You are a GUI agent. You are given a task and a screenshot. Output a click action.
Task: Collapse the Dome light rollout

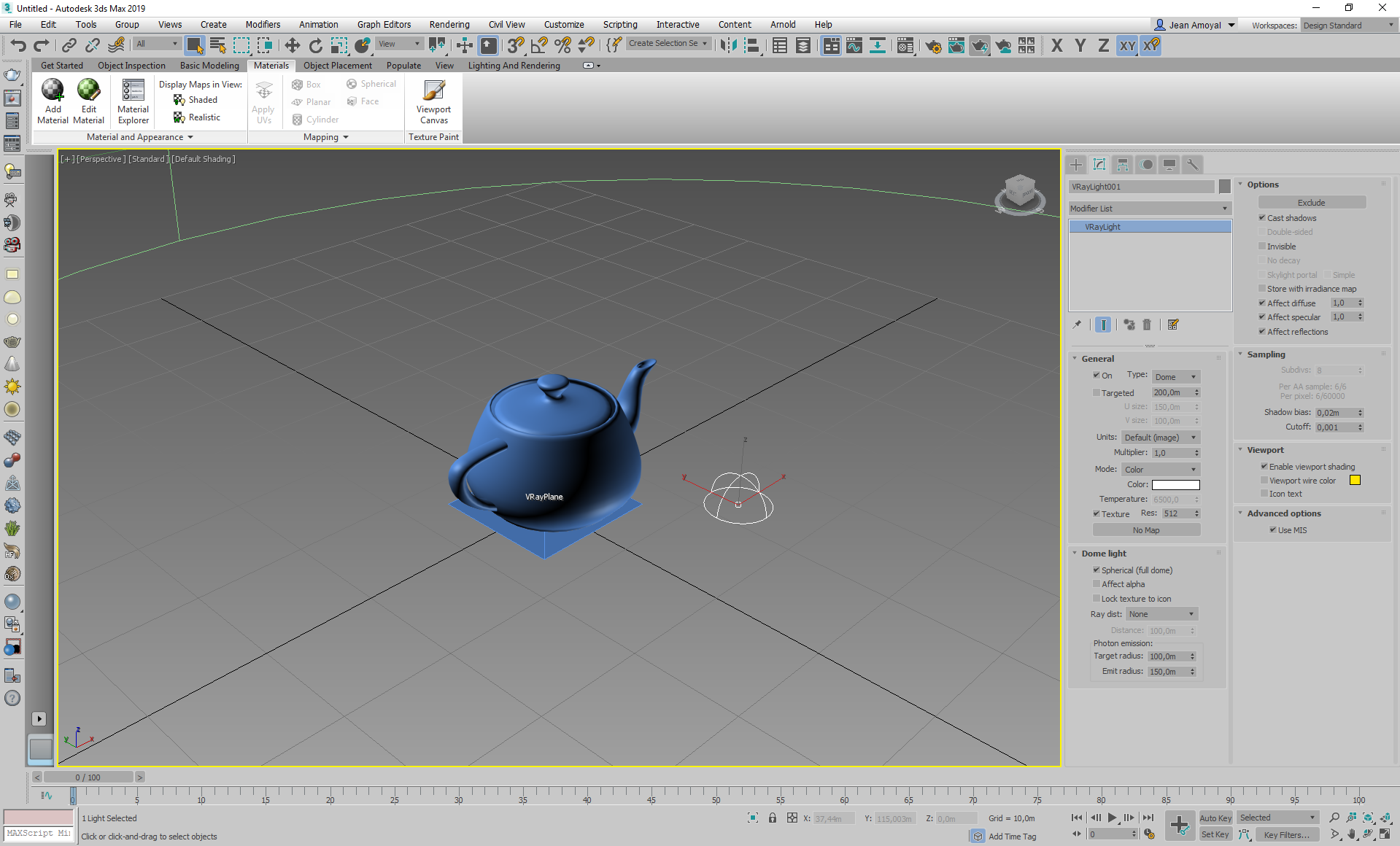1104,554
